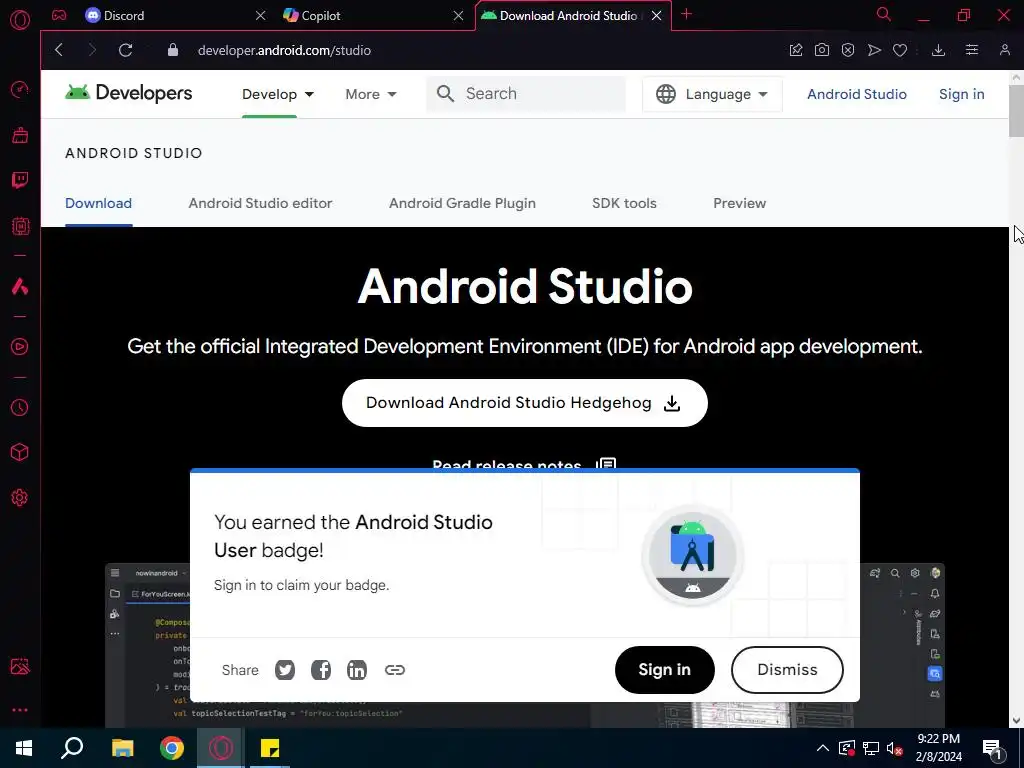Open File Explorer from taskbar
Viewport: 1024px width, 768px height.
[122, 748]
